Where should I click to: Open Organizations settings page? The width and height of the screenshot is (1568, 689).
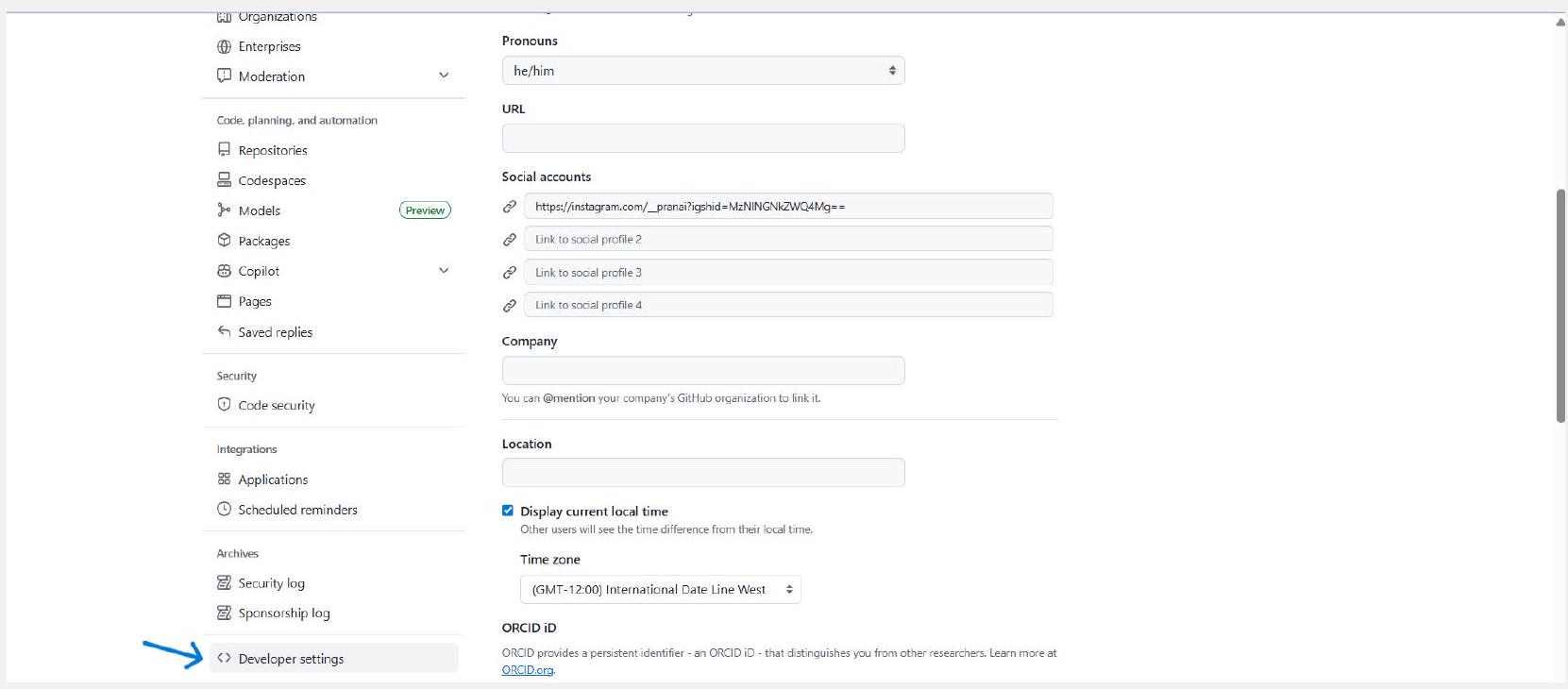point(278,17)
